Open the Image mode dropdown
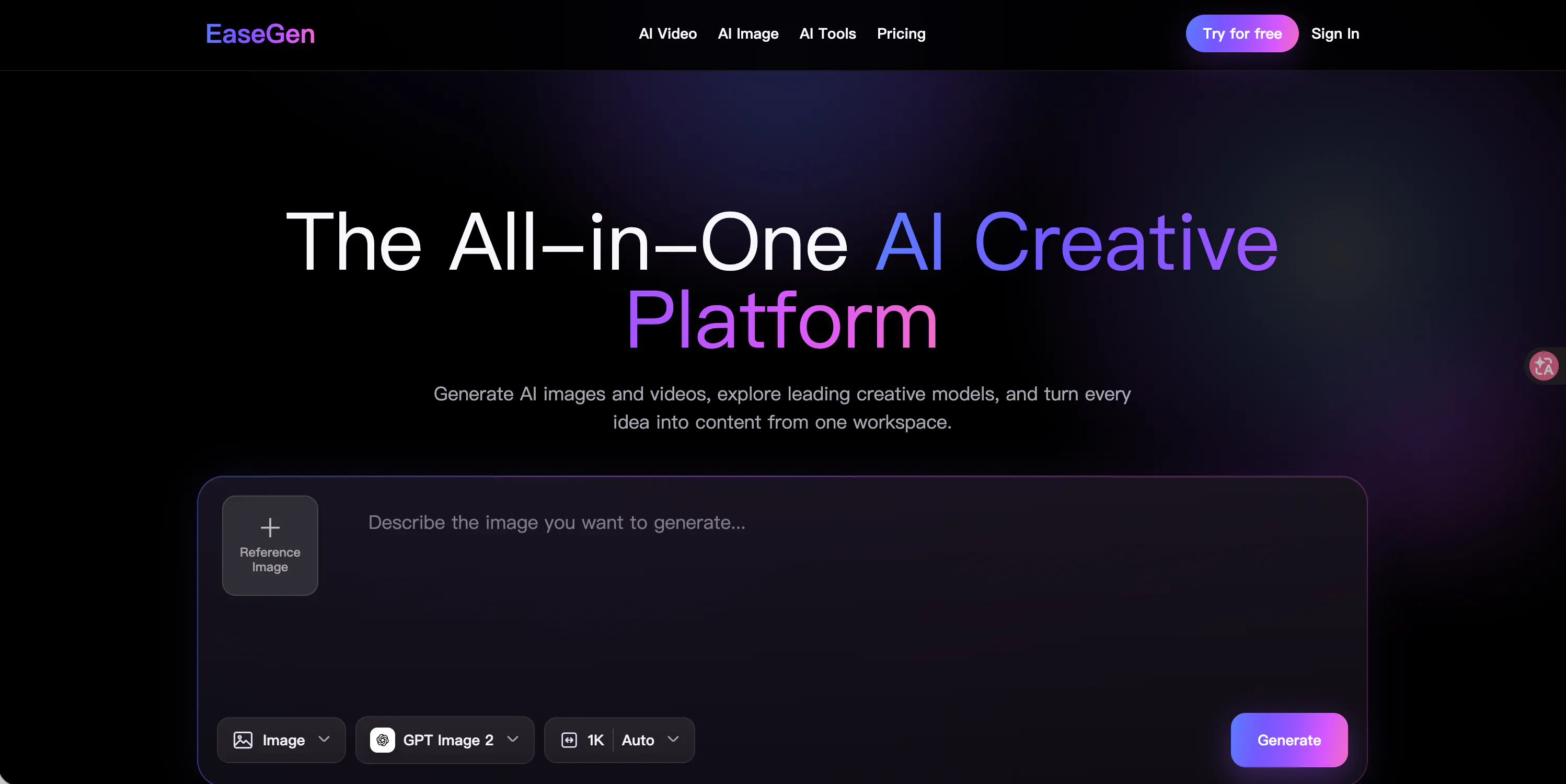Viewport: 1566px width, 784px height. click(x=281, y=740)
